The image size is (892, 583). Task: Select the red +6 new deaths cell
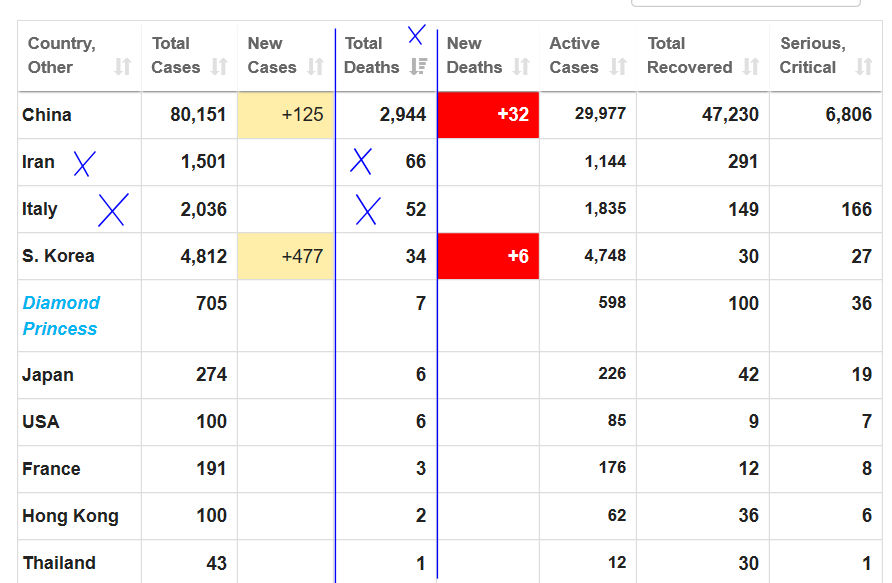pyautogui.click(x=488, y=256)
